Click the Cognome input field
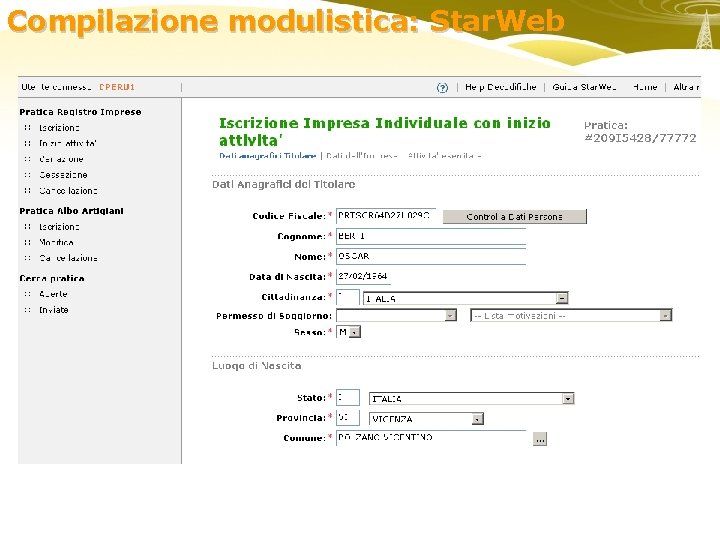 [x=431, y=236]
